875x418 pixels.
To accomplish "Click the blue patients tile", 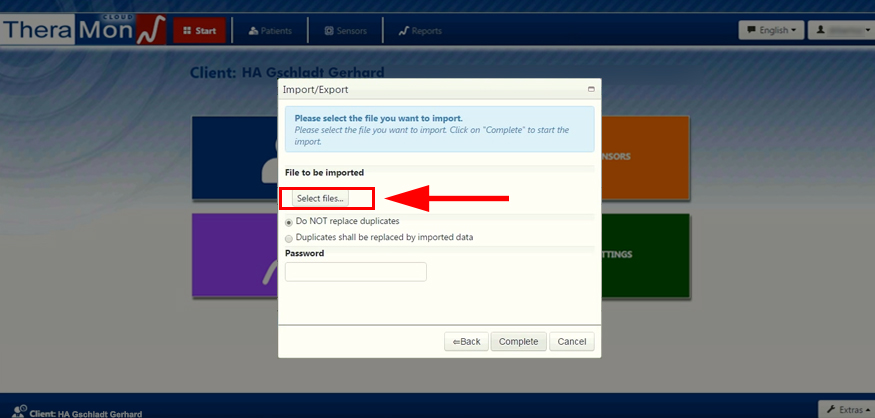I will click(x=234, y=157).
